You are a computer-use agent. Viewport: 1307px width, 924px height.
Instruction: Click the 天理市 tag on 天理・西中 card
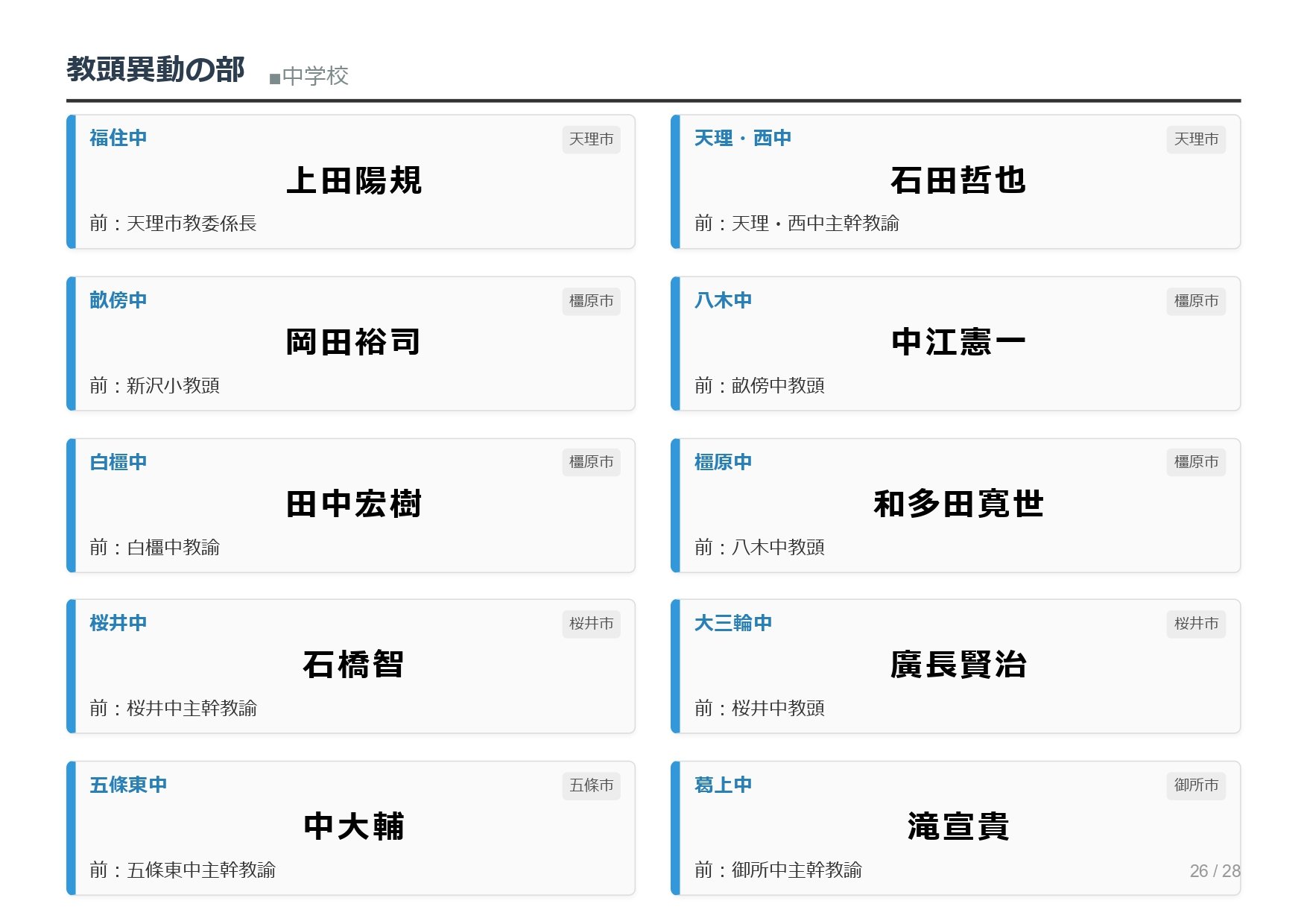[x=1195, y=139]
